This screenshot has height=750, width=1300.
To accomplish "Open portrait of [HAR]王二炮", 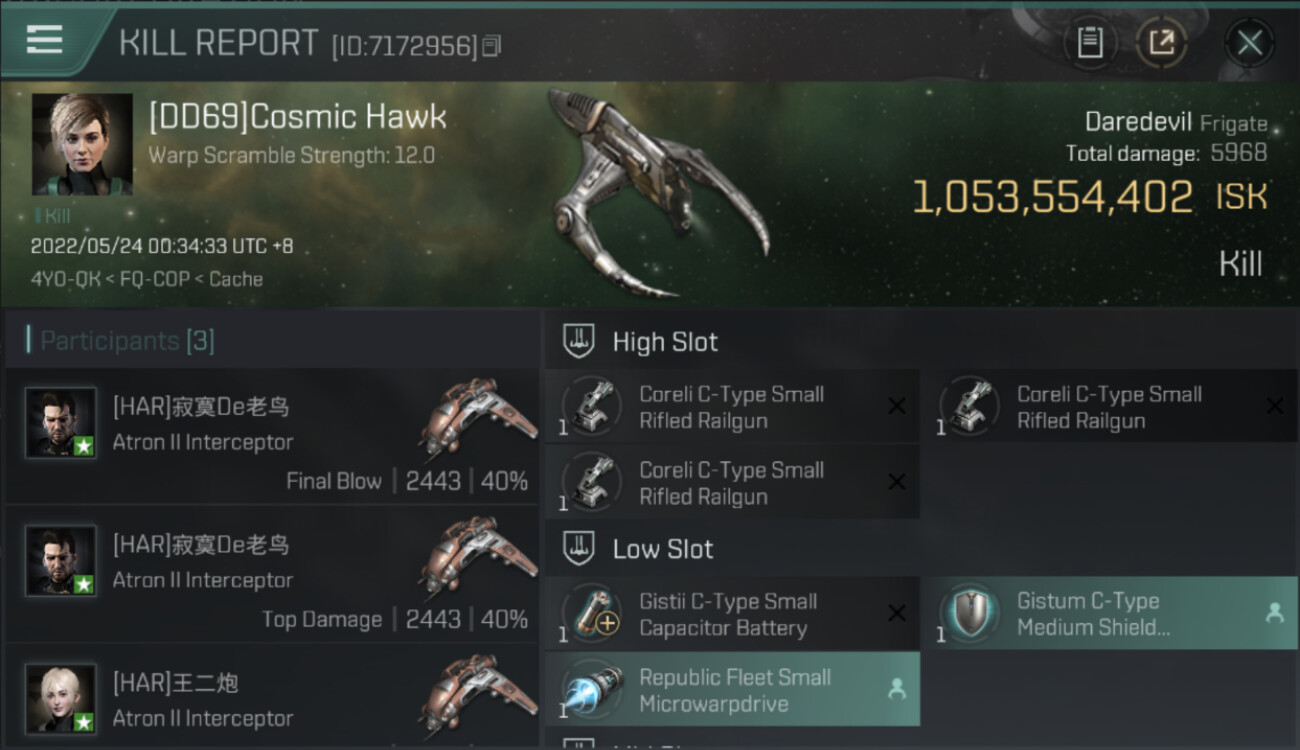I will click(61, 699).
